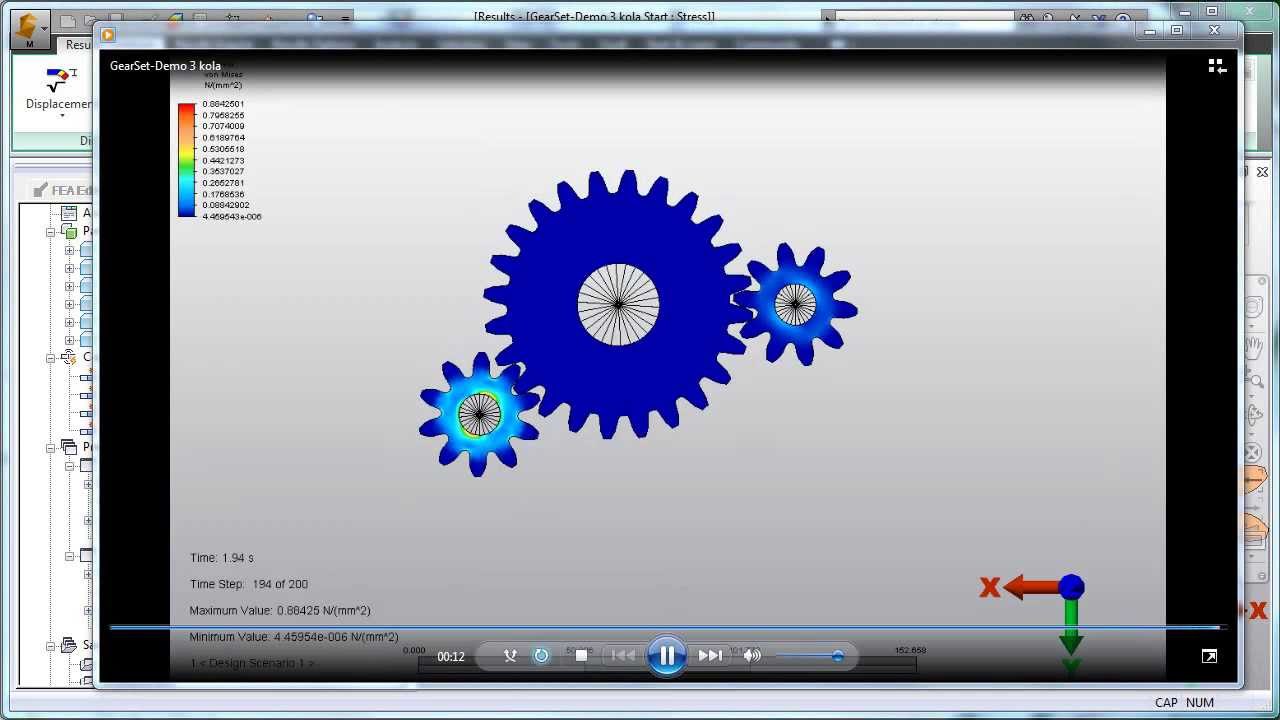Mute the player volume speaker icon
Image resolution: width=1280 pixels, height=720 pixels.
pos(752,656)
